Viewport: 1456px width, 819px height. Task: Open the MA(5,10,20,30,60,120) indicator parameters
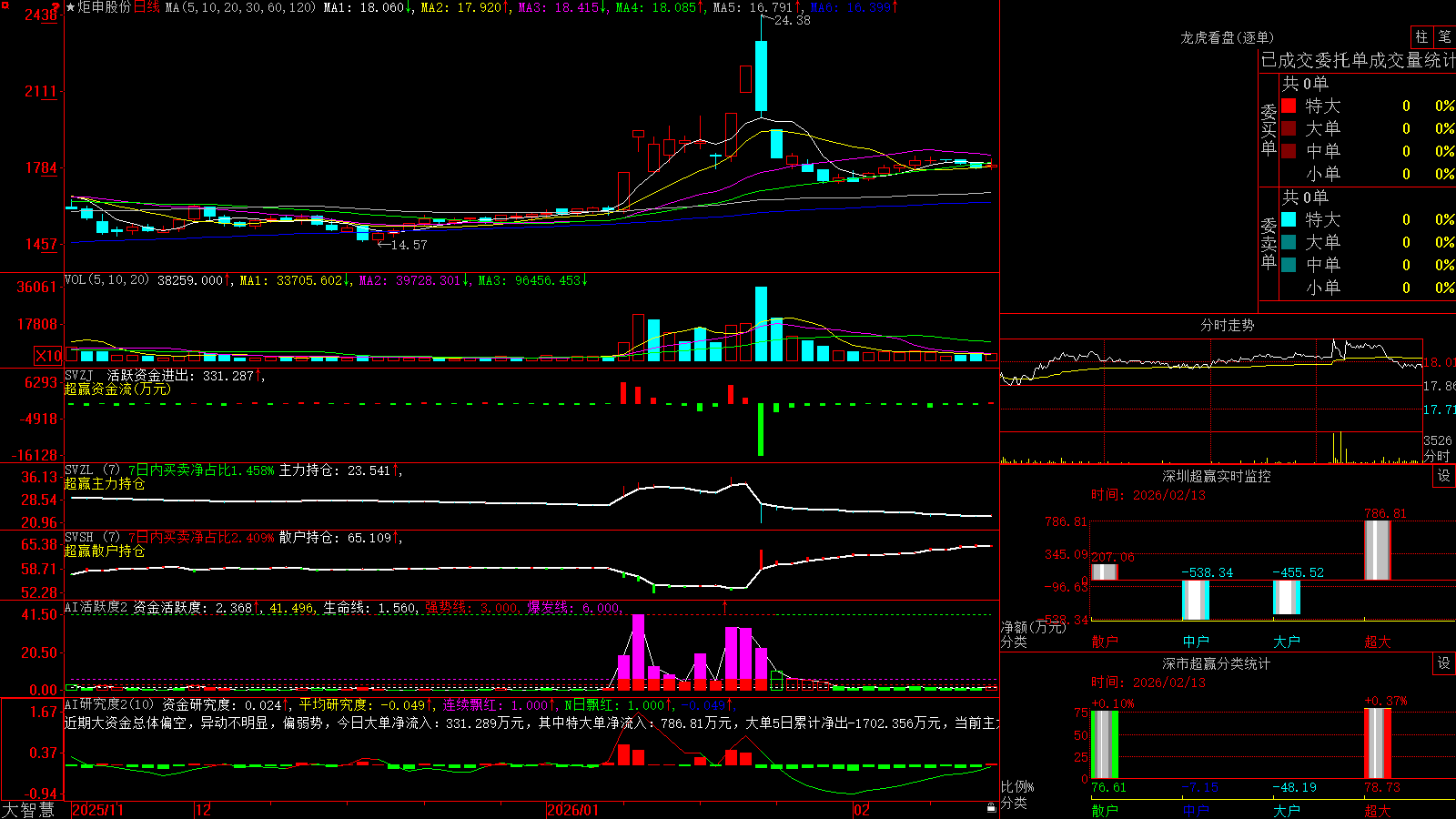[240, 7]
